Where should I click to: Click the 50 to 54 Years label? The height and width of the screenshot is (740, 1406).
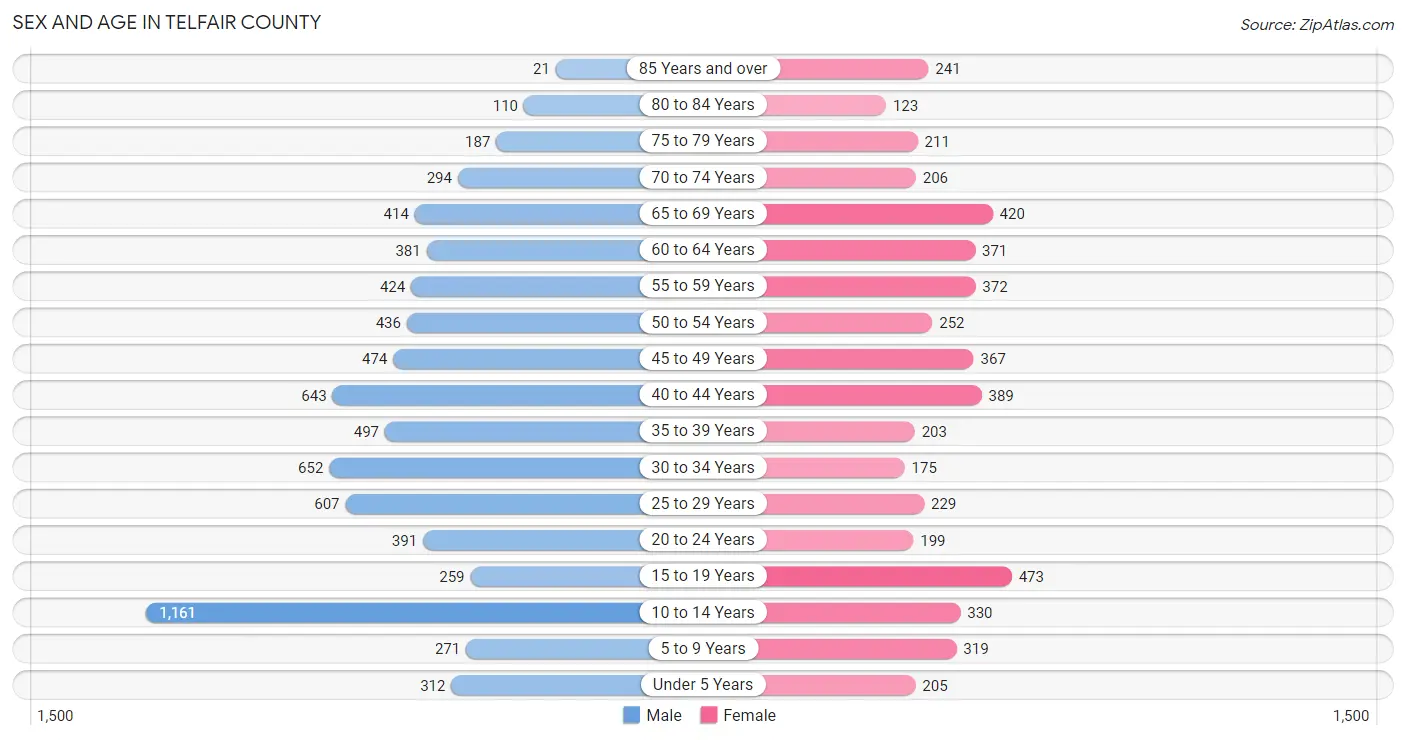703,322
